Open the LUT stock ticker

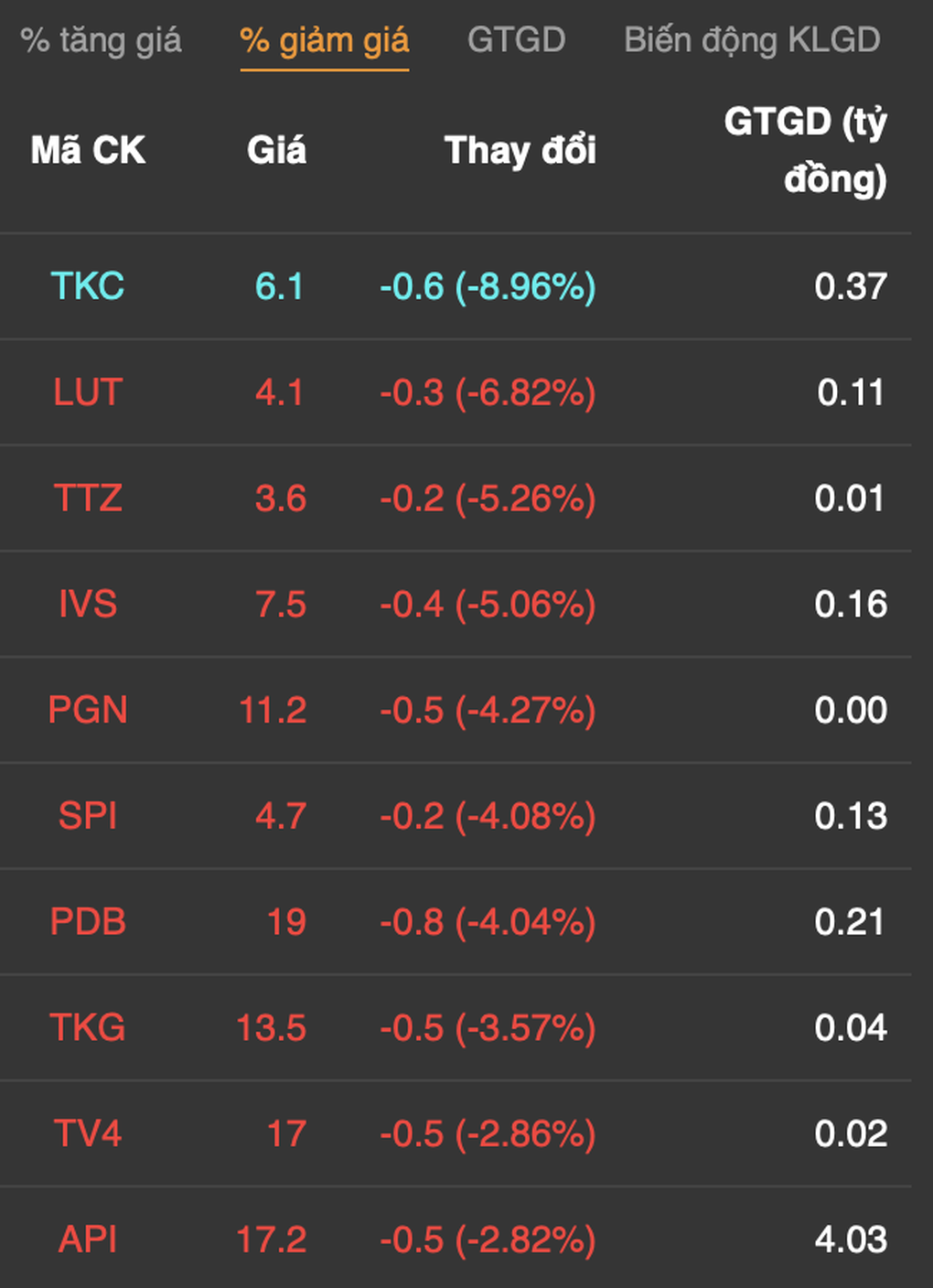(88, 392)
